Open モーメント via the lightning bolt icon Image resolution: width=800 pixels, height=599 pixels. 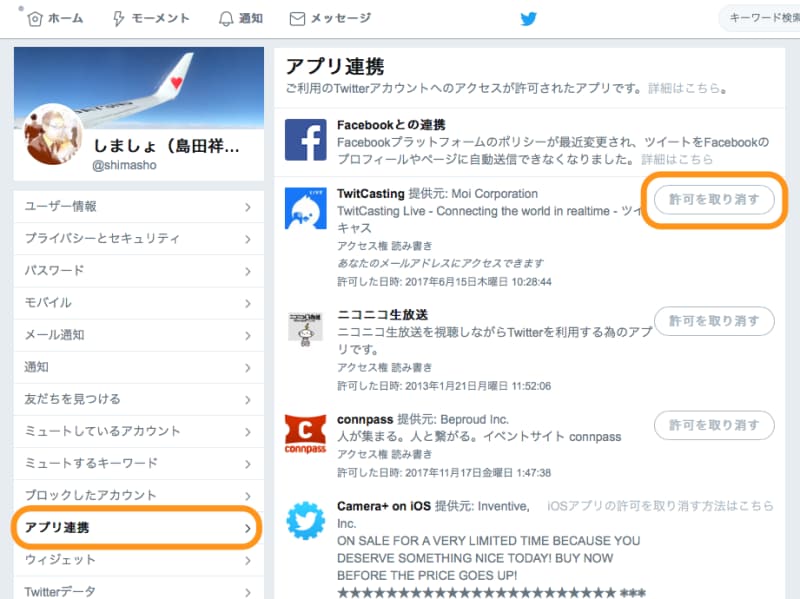(118, 17)
